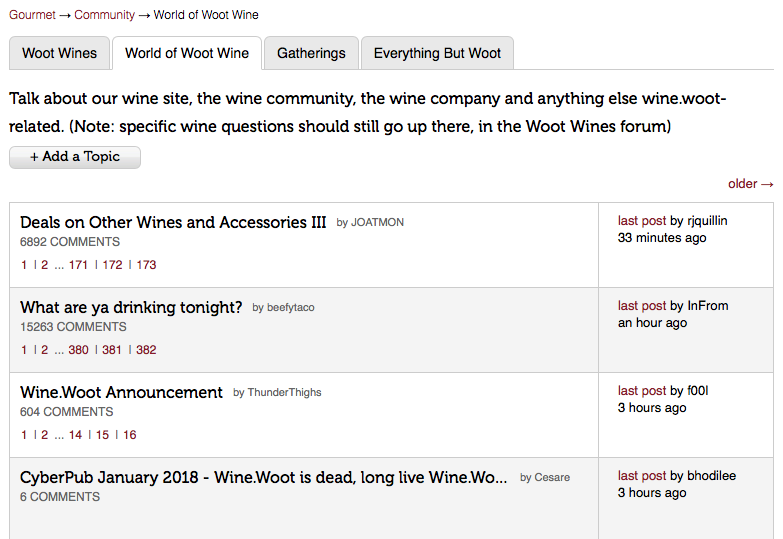Go to page 16 of Announcement topic
The height and width of the screenshot is (539, 783).
(130, 435)
